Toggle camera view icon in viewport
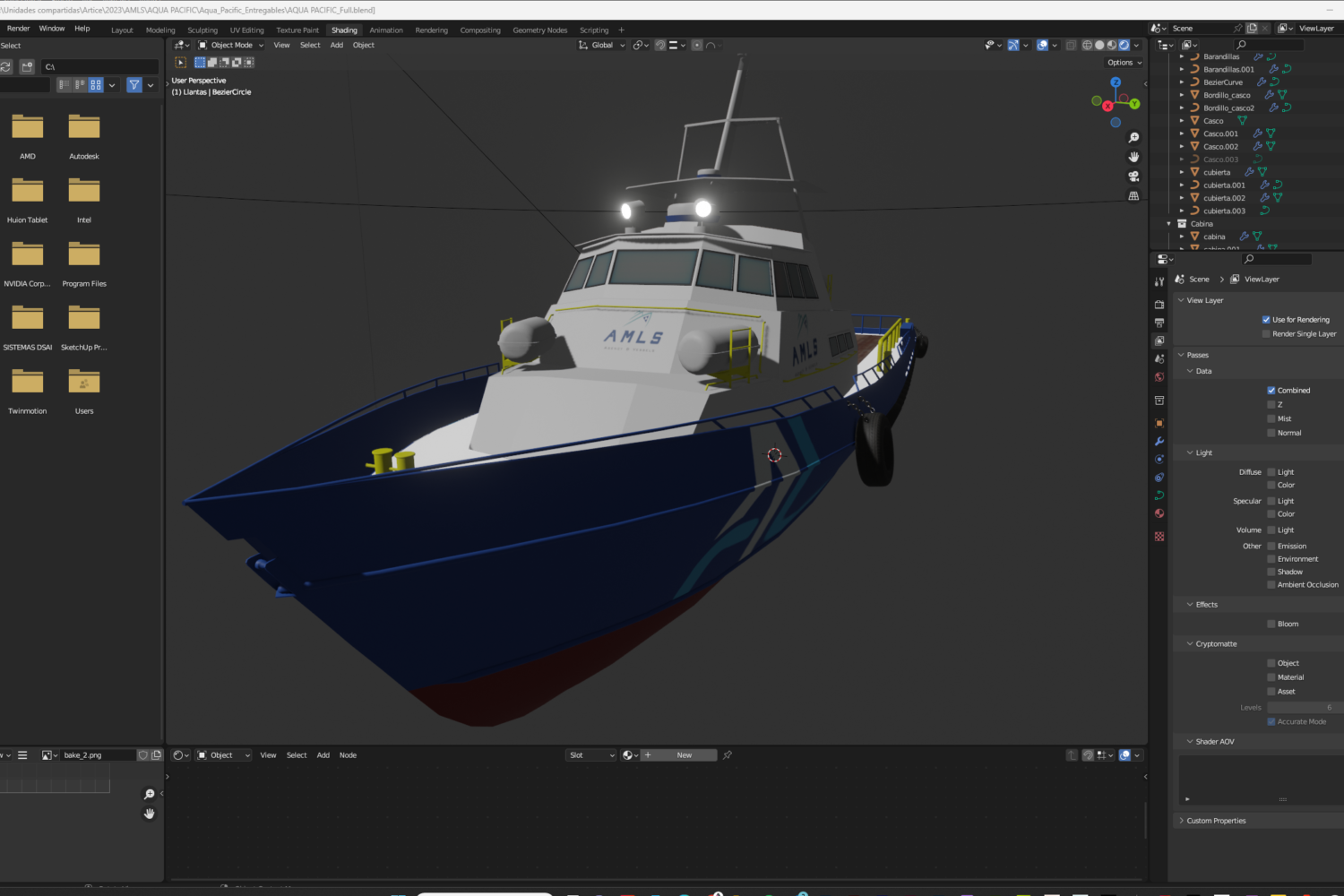Screen dimensions: 1344x896 point(1133,177)
